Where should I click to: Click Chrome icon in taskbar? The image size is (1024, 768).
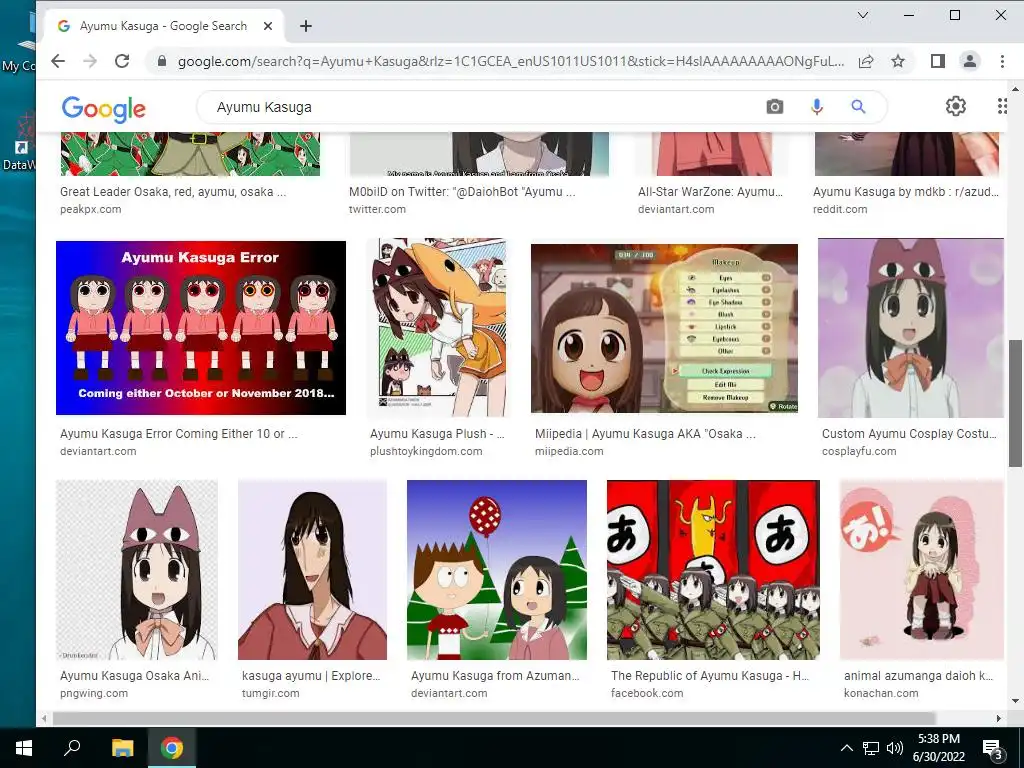[x=172, y=748]
